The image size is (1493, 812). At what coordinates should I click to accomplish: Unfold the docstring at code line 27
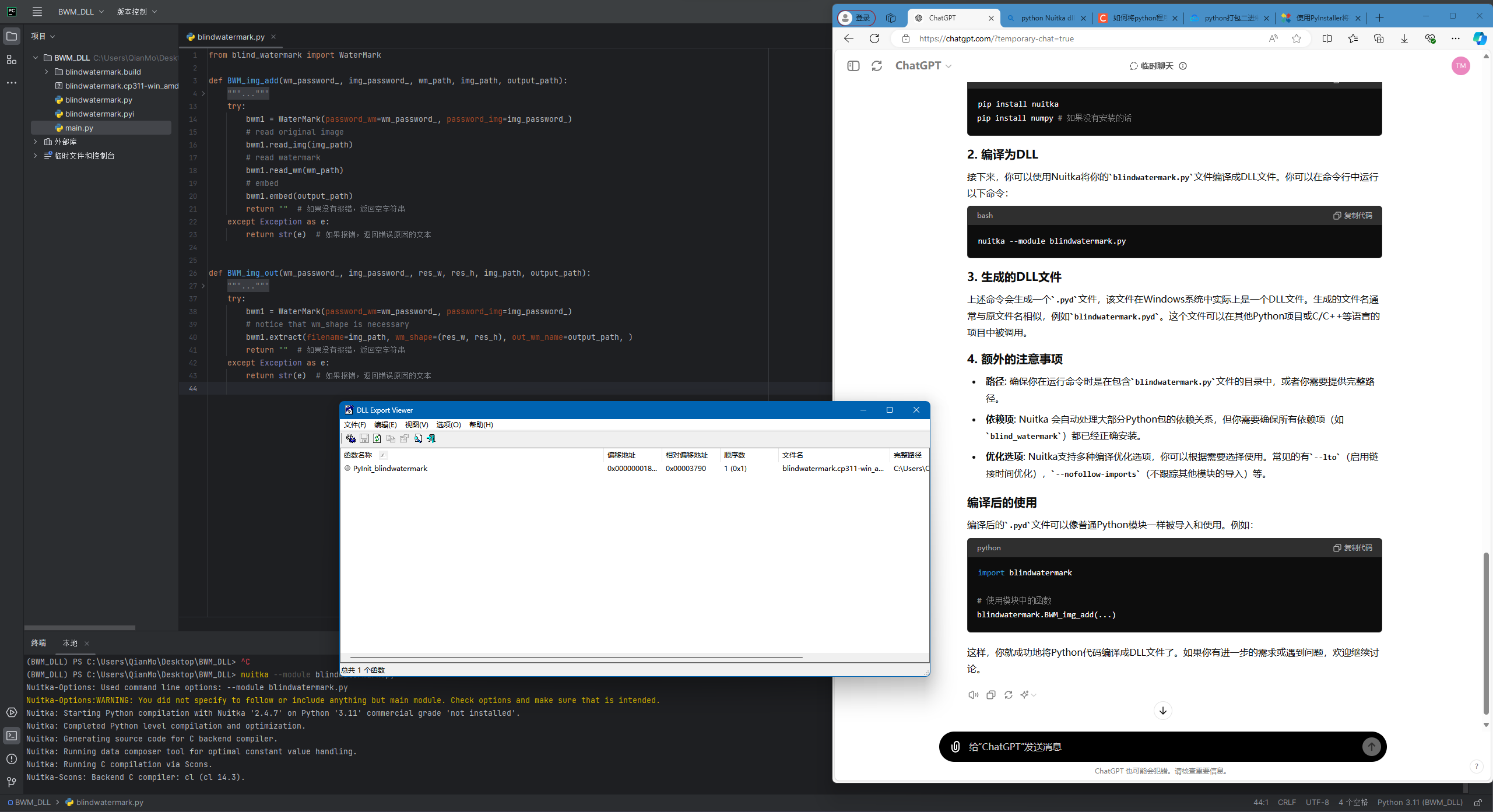203,286
